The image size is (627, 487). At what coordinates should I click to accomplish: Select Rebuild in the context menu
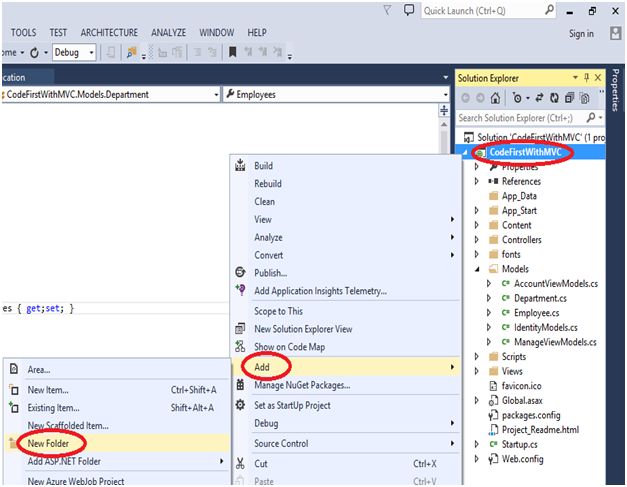tap(346, 184)
